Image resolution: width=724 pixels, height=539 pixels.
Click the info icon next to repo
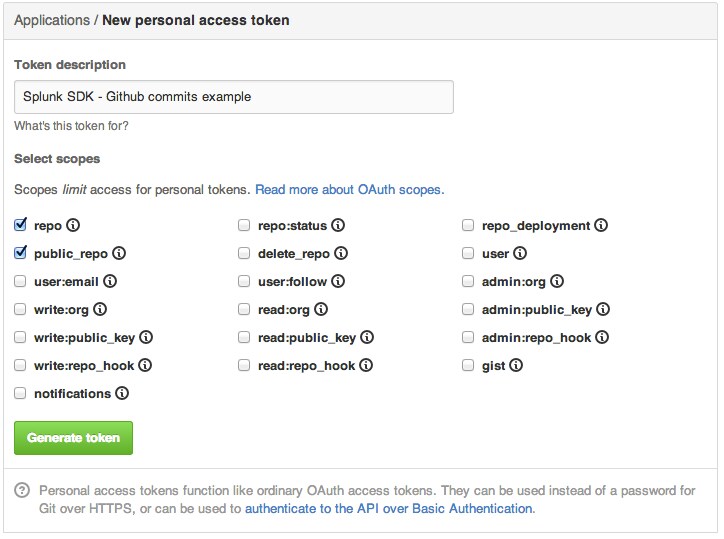coord(73,225)
